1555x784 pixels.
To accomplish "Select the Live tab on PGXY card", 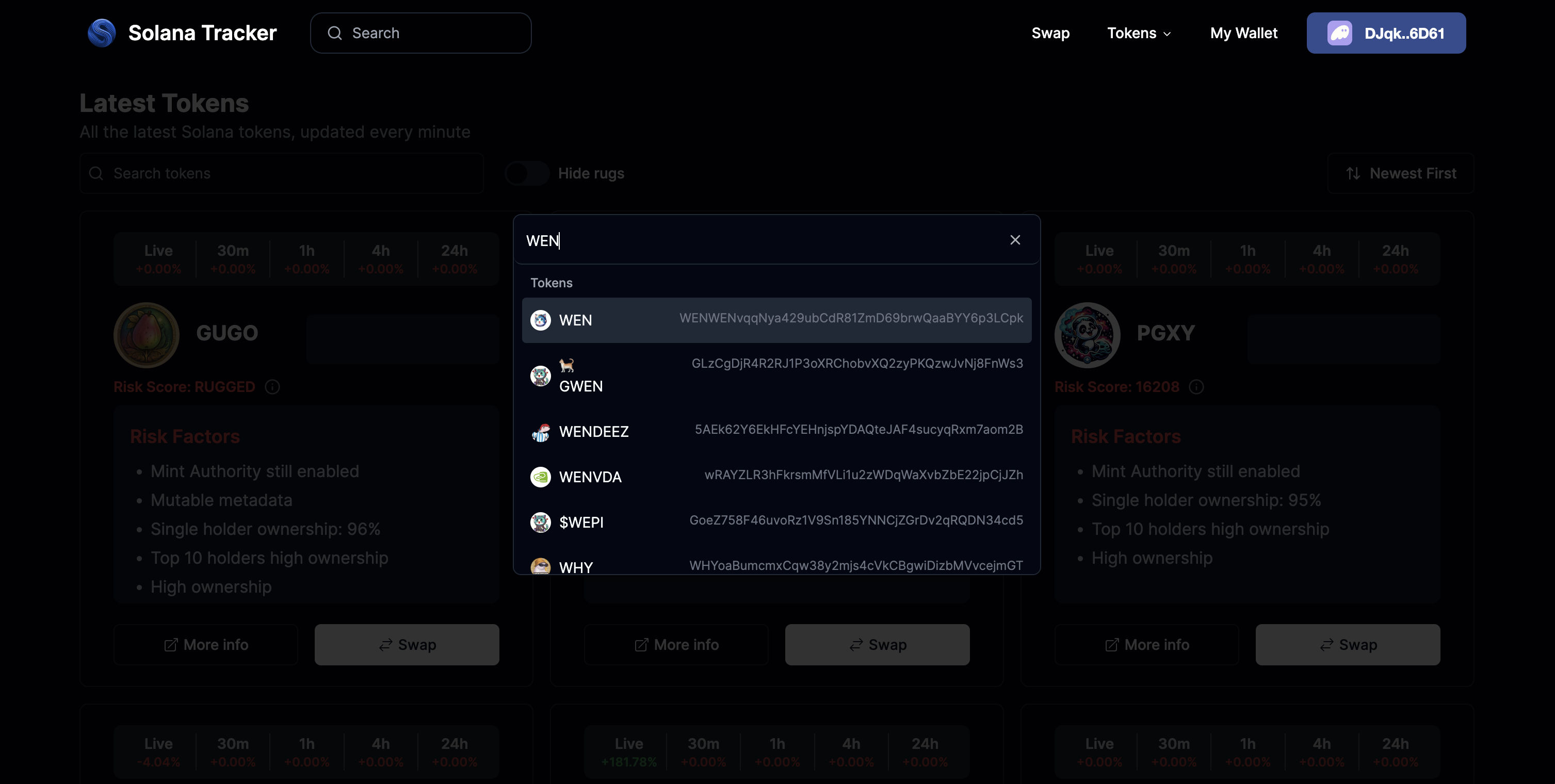I will coord(1099,259).
